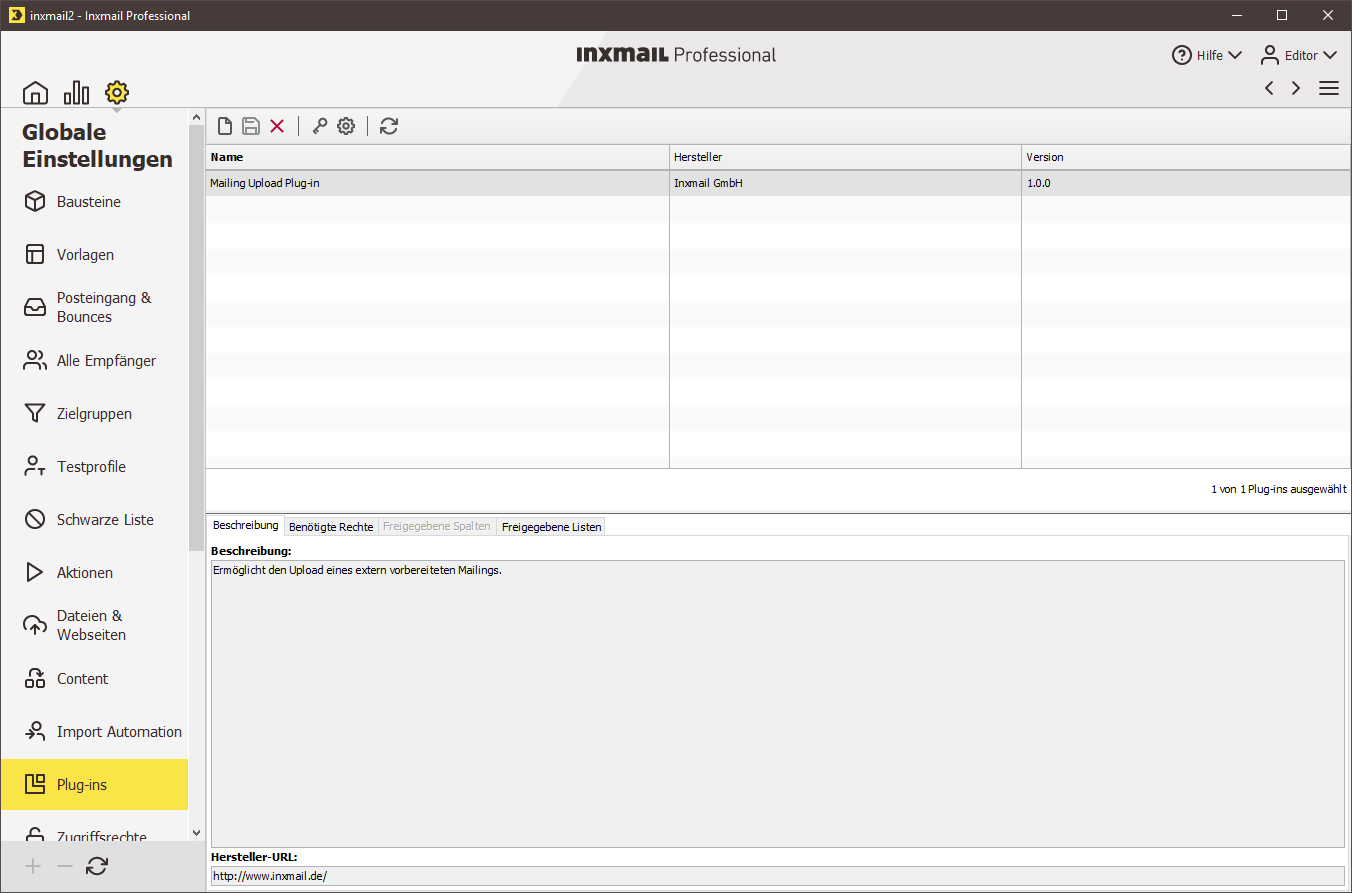This screenshot has height=893, width=1352.
Task: Click the Content blocks icon
Action: click(x=35, y=679)
